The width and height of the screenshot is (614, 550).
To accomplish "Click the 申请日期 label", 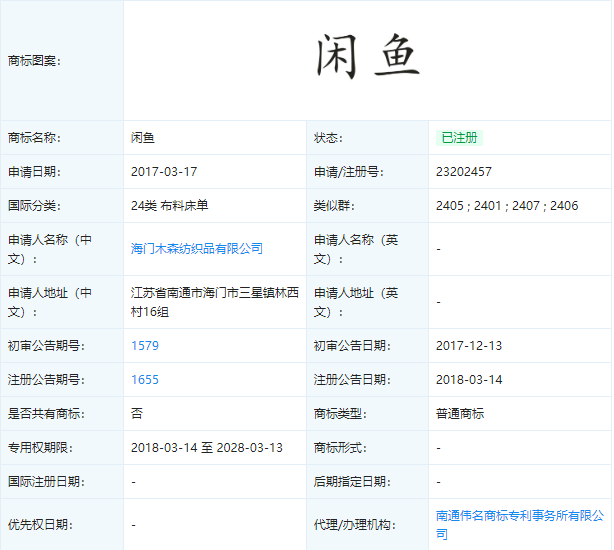I will (34, 172).
